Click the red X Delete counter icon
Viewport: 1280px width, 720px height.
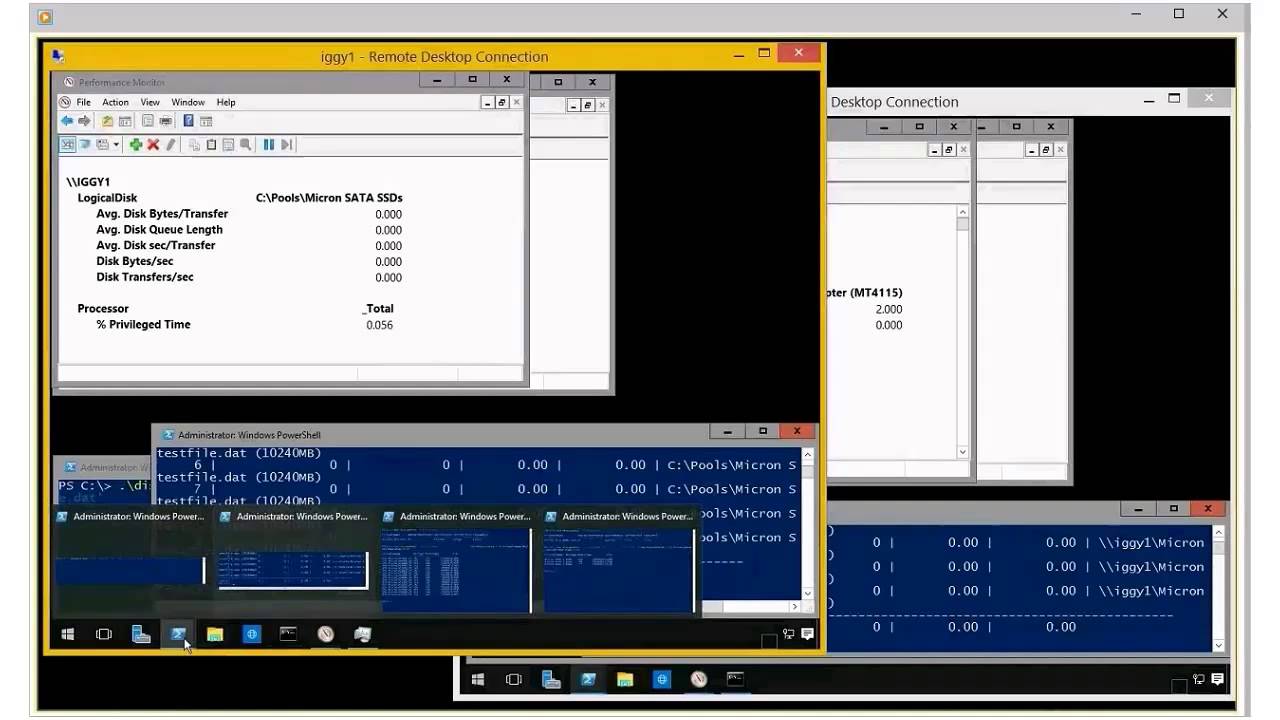(x=153, y=145)
